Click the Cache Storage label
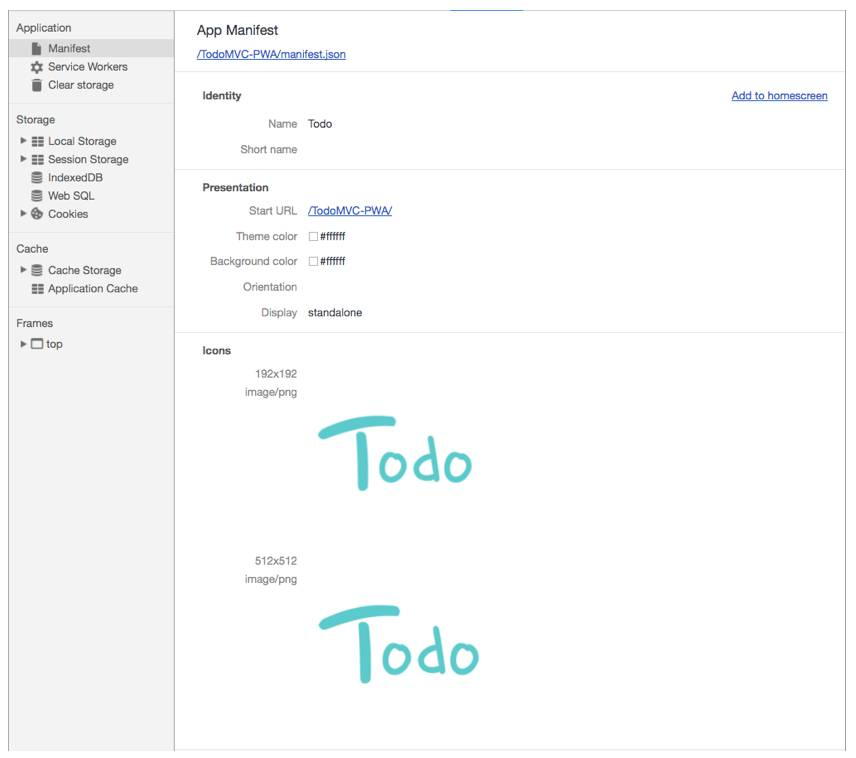The image size is (856, 758). pos(85,270)
